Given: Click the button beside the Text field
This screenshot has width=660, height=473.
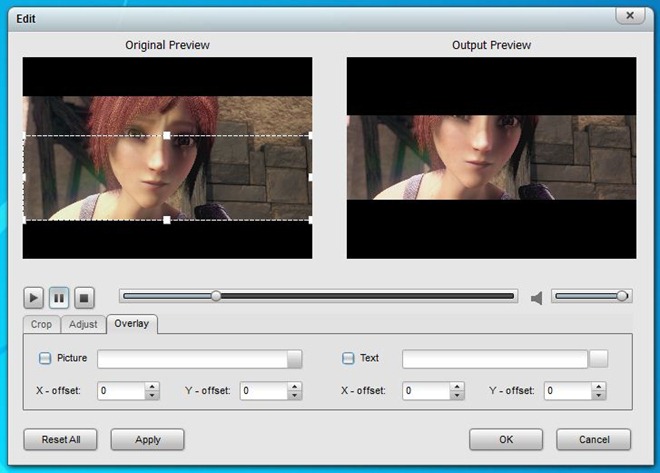Looking at the screenshot, I should 599,359.
